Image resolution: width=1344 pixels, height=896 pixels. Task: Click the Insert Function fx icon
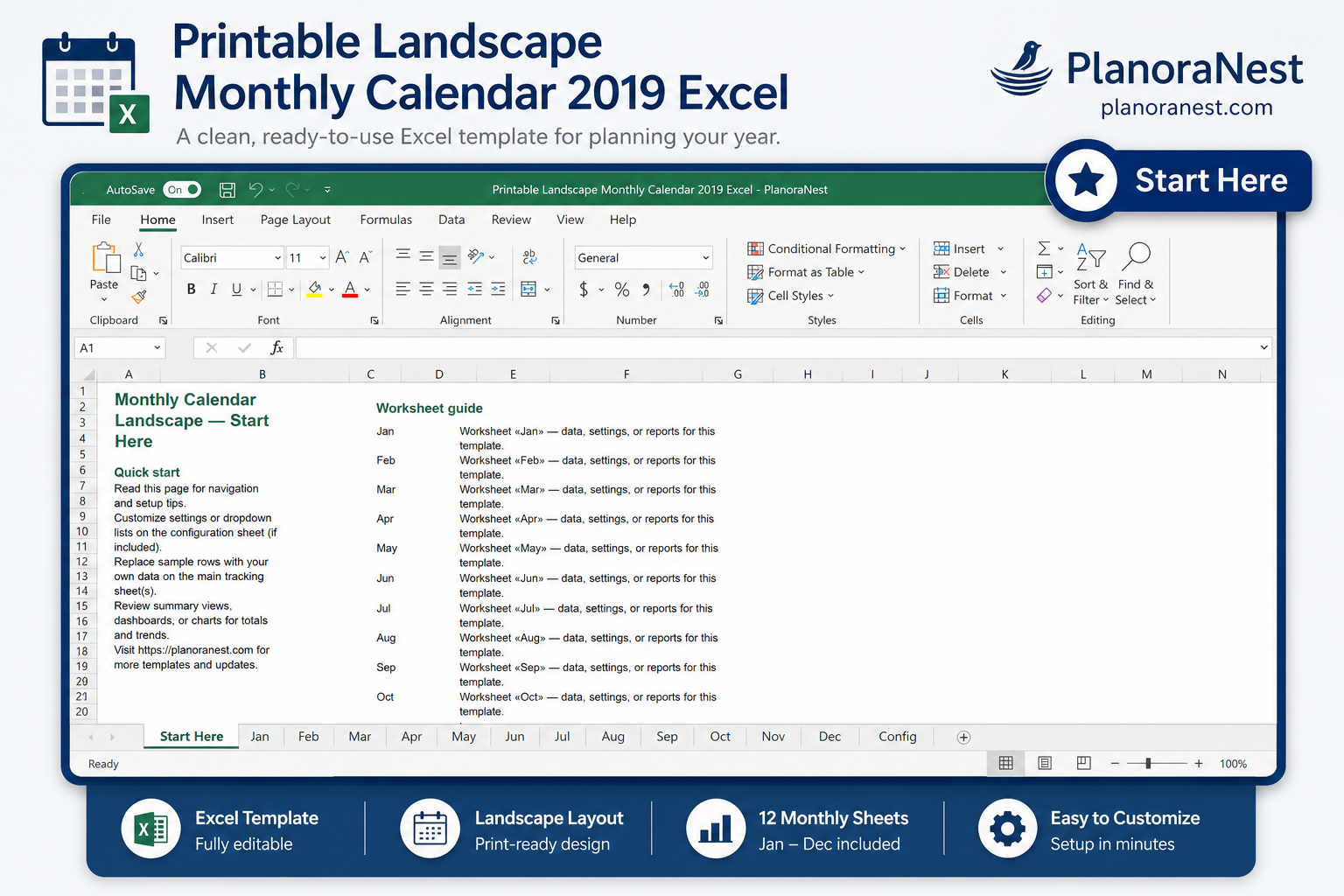(276, 348)
